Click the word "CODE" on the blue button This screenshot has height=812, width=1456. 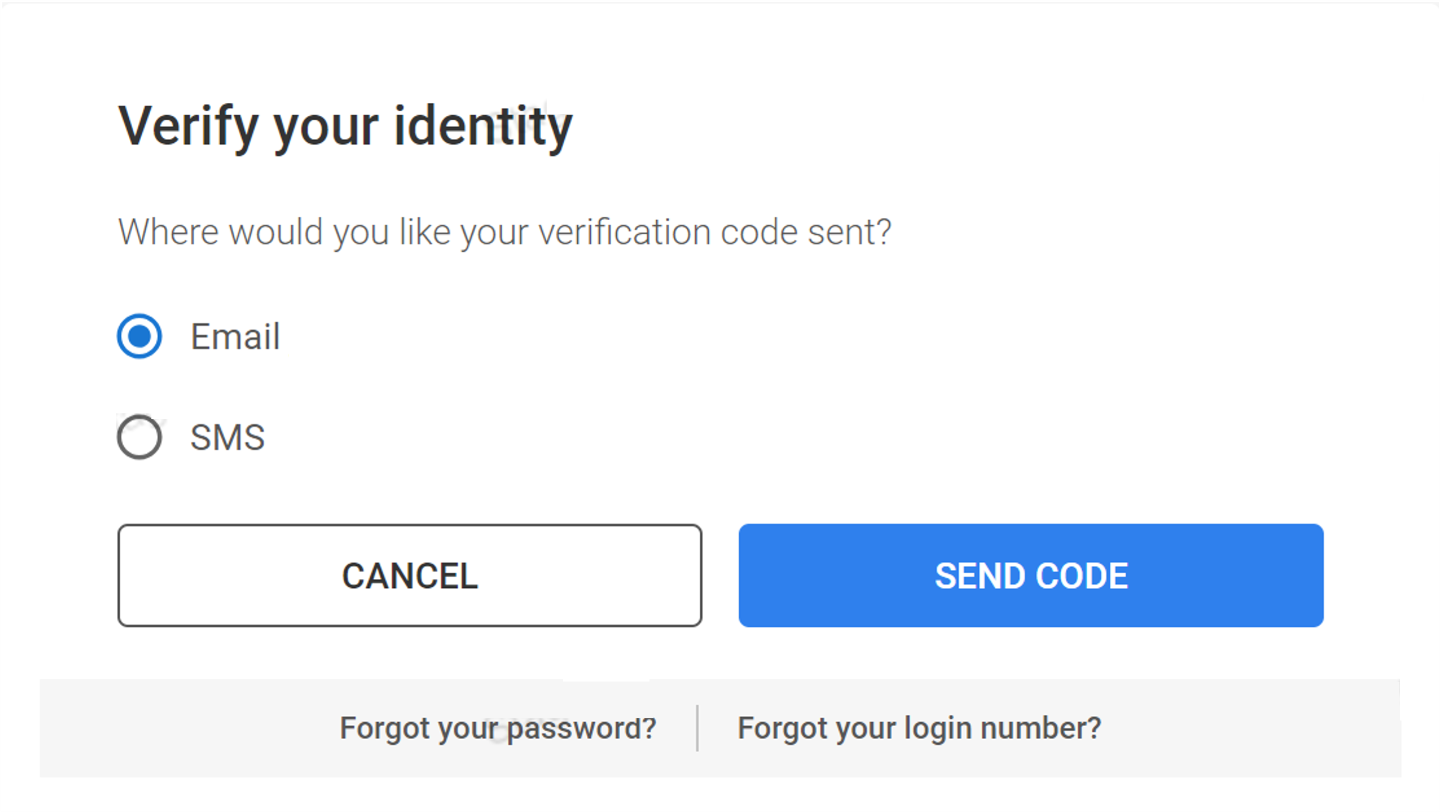point(1082,576)
